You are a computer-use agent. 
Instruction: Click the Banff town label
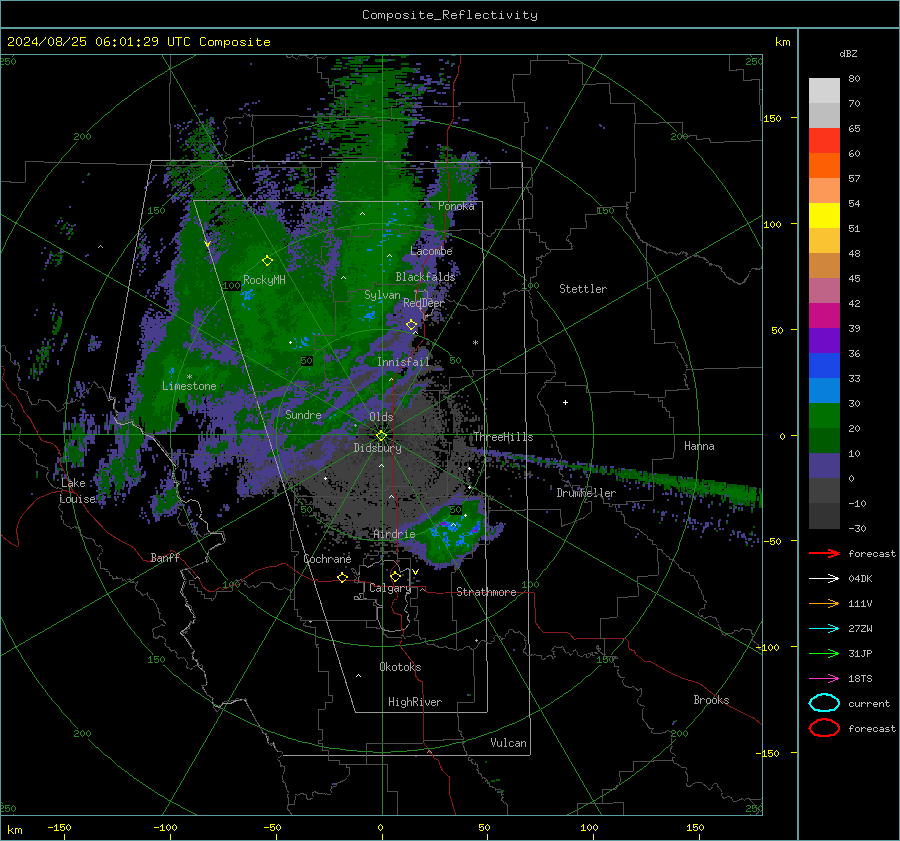point(165,557)
